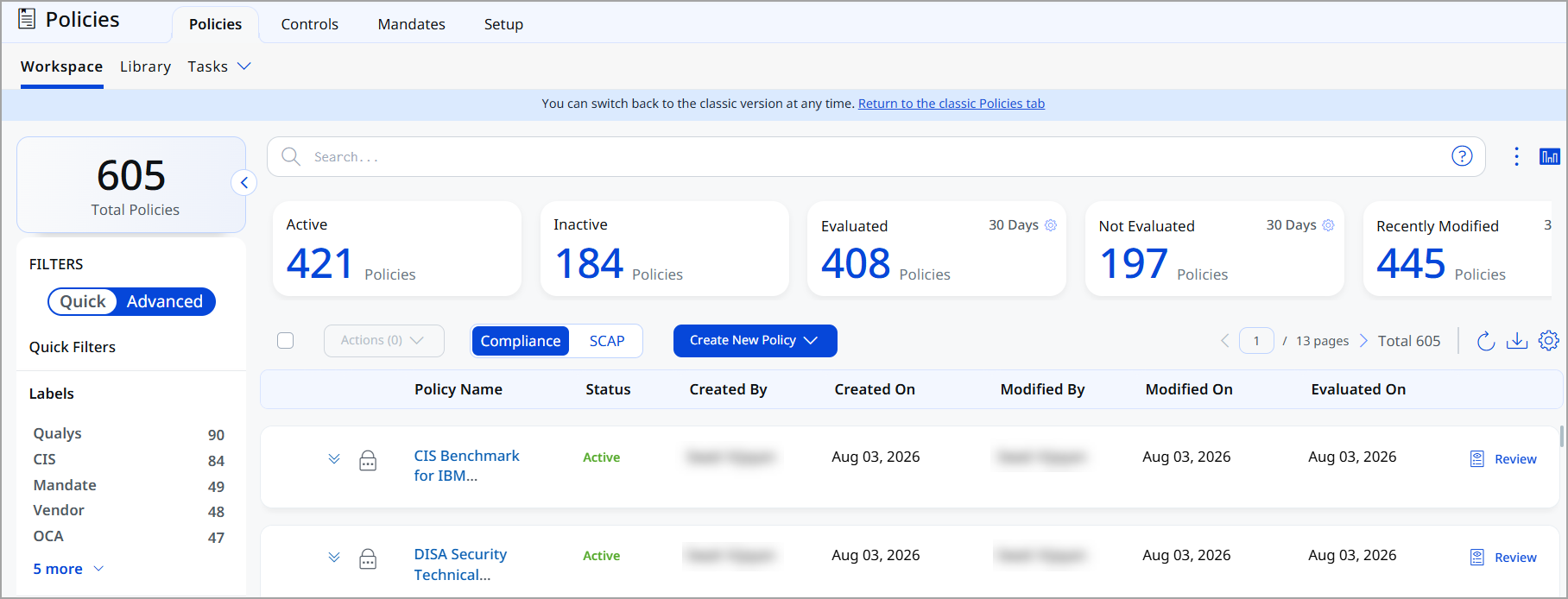Click the search magnifier icon
Viewport: 1568px width, 599px height.
click(291, 156)
